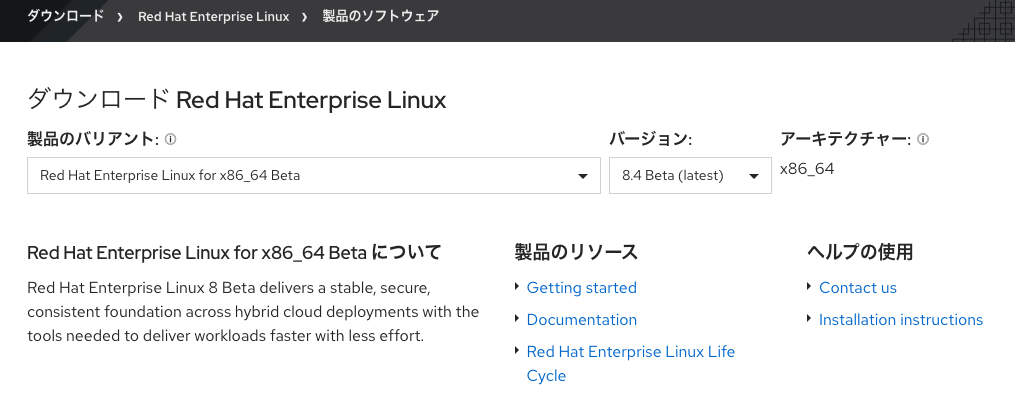Open Red Hat Enterprise Linux Life Cycle link
The height and width of the screenshot is (396, 1015).
630,364
